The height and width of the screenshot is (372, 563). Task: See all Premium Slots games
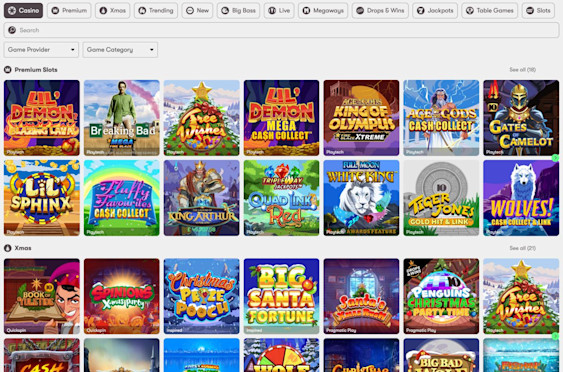pyautogui.click(x=522, y=70)
